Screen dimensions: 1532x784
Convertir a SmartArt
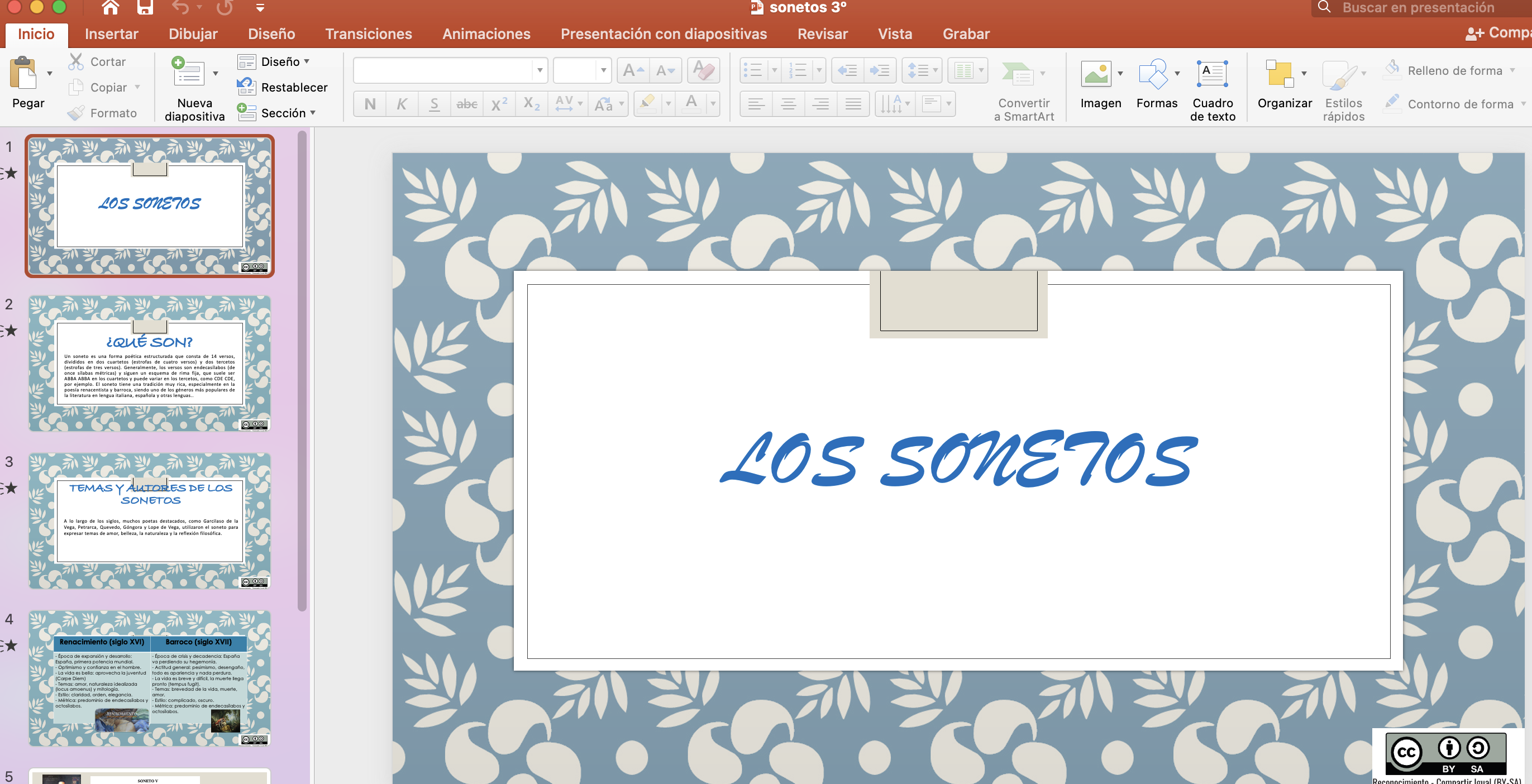click(x=1024, y=90)
